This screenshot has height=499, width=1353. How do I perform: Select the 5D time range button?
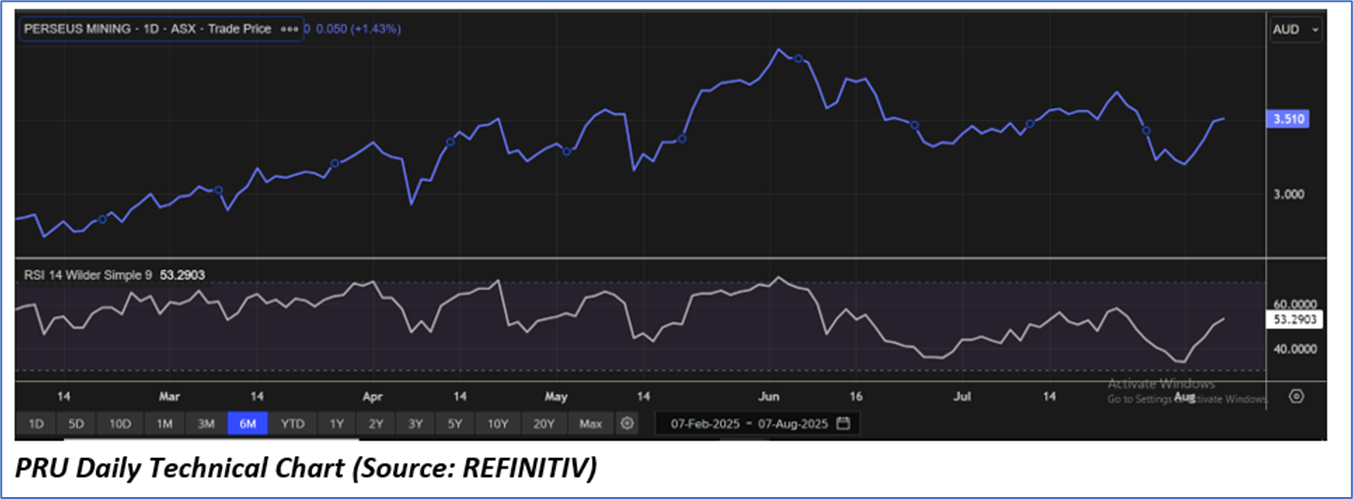coord(77,424)
